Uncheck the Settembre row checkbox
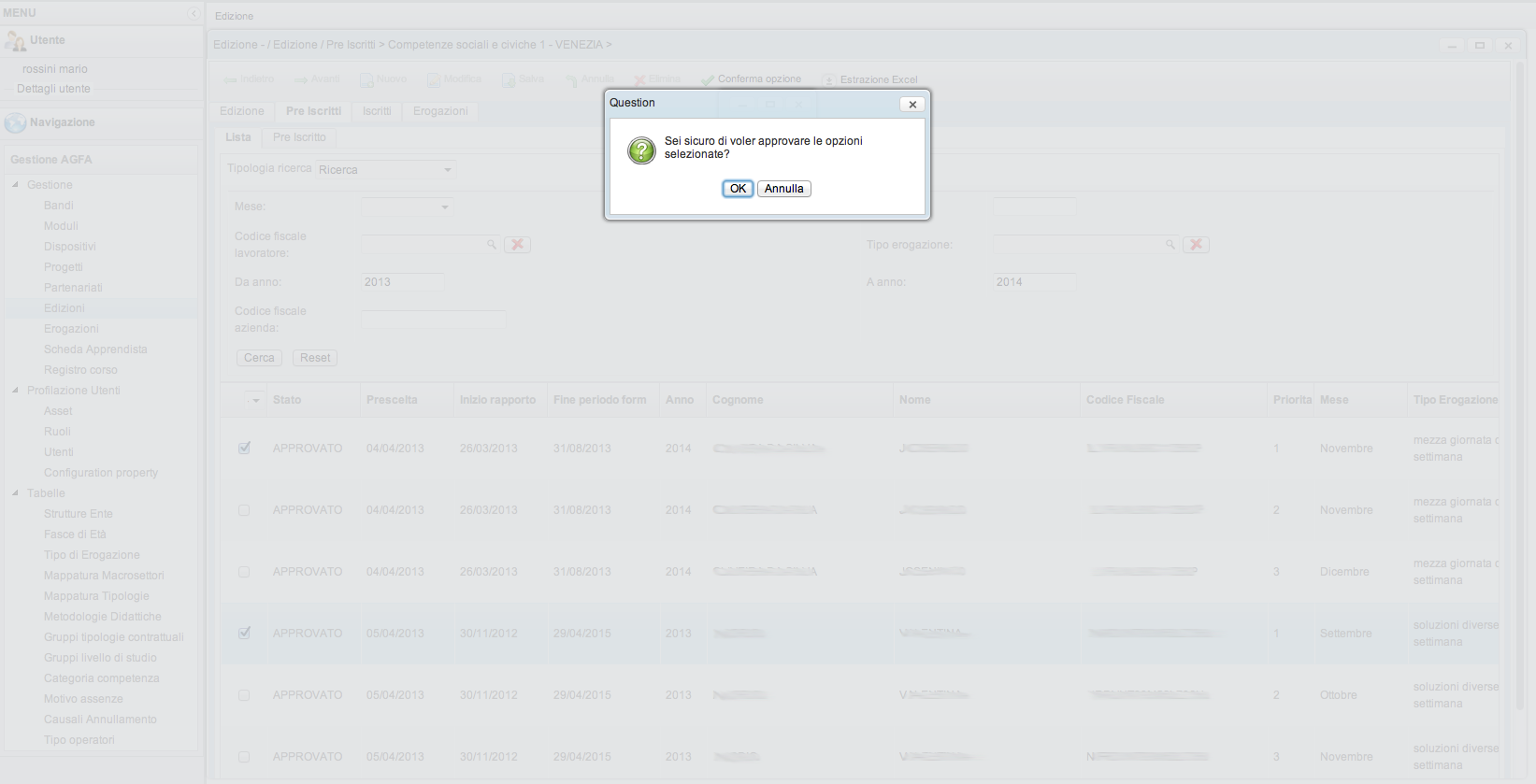 [244, 634]
